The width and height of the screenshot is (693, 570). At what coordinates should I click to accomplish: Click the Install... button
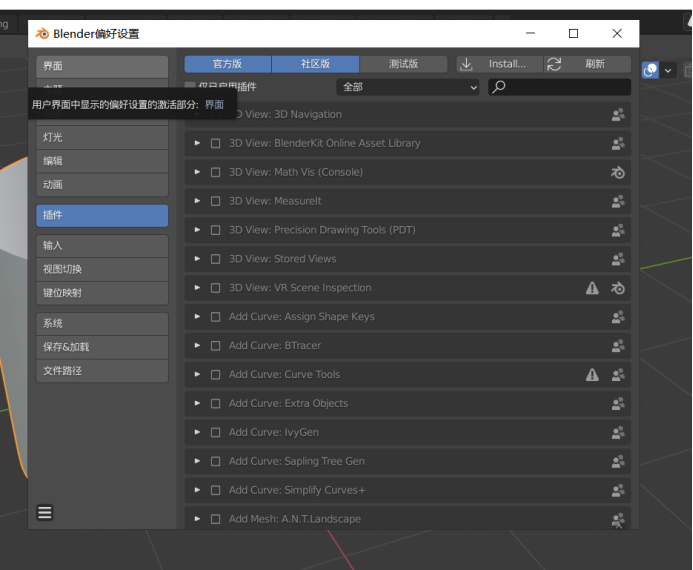[x=499, y=64]
